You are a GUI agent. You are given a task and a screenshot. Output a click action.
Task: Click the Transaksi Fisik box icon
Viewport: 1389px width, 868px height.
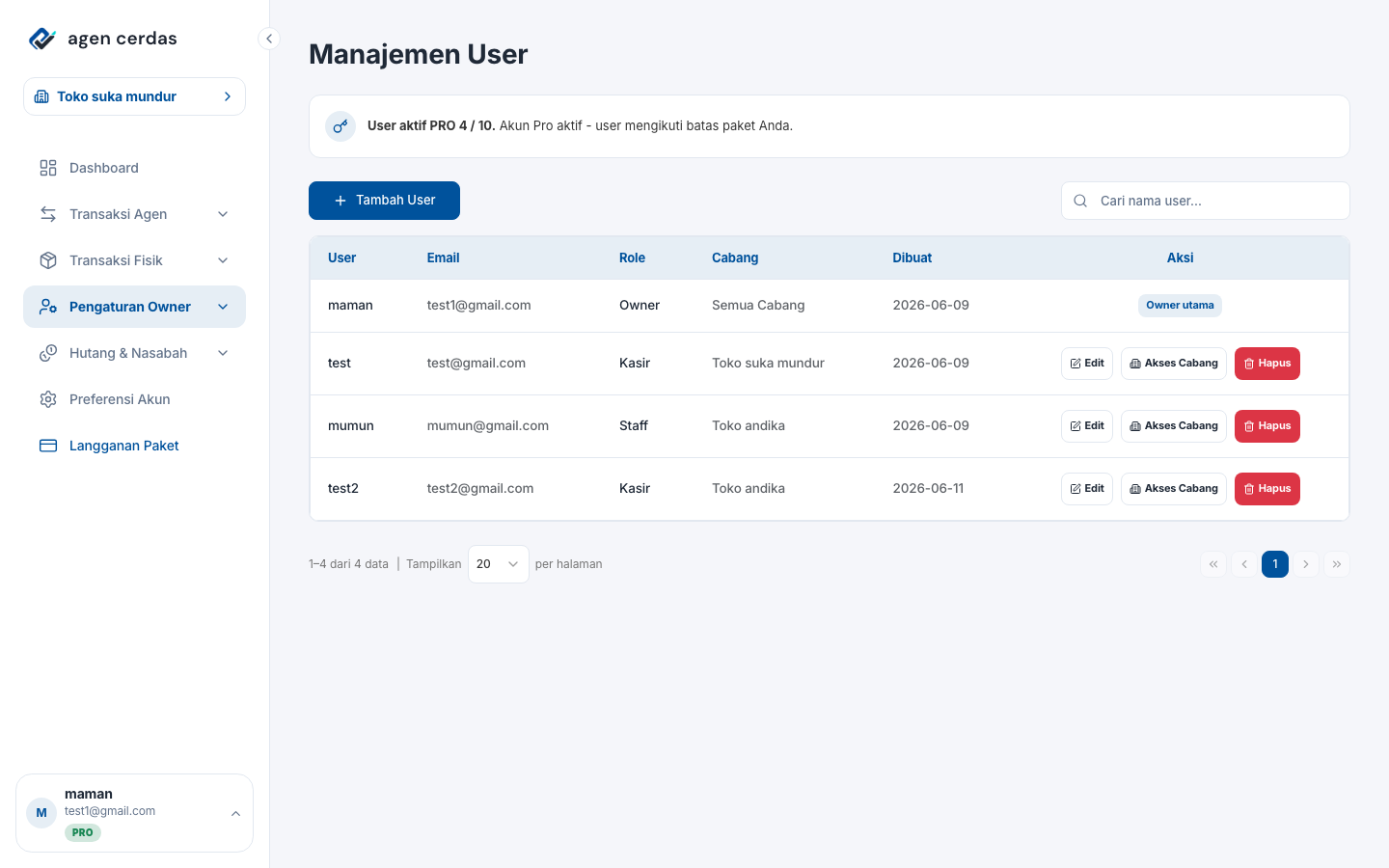48,260
